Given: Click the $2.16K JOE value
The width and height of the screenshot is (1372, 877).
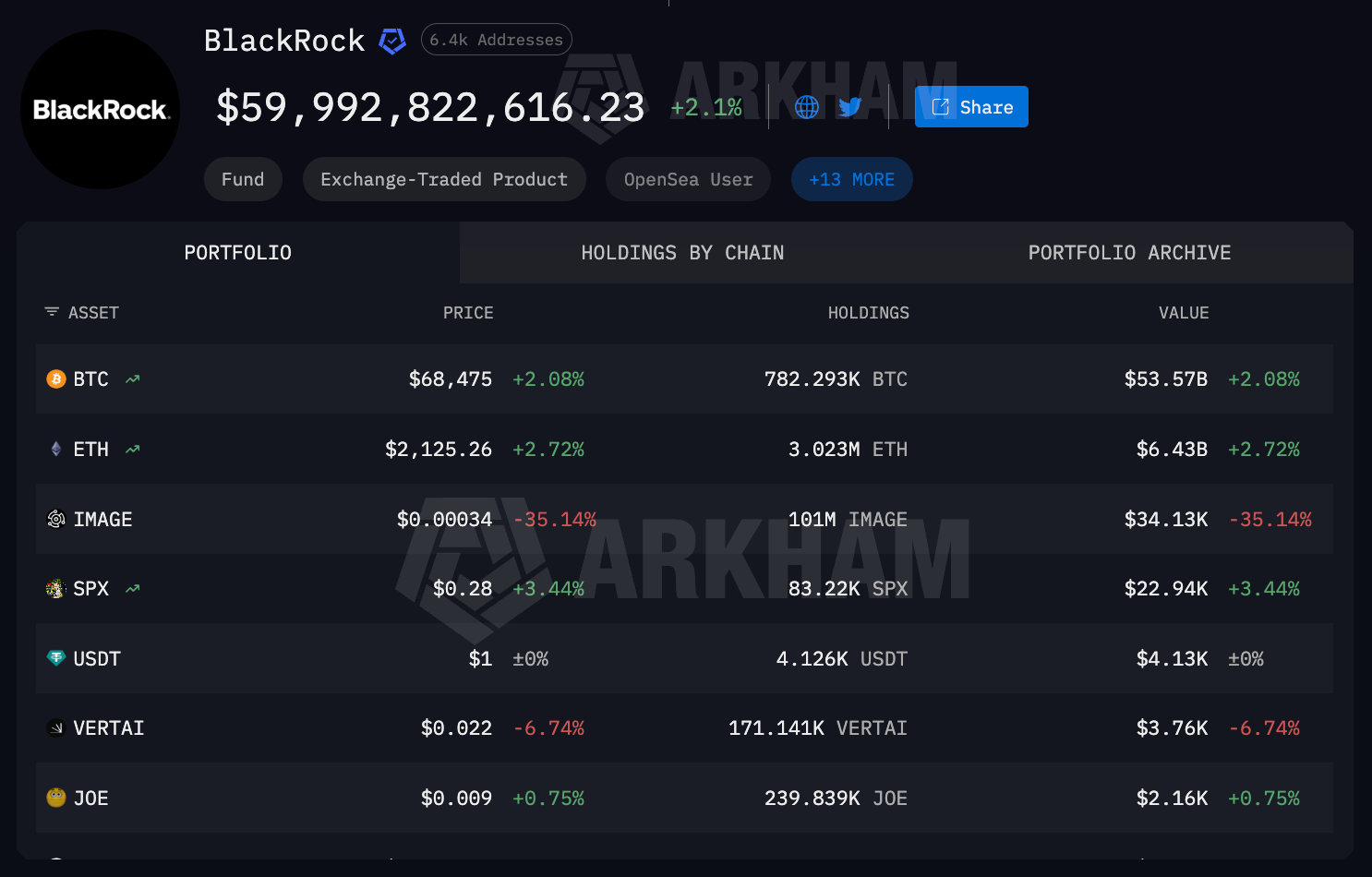Looking at the screenshot, I should (1172, 799).
